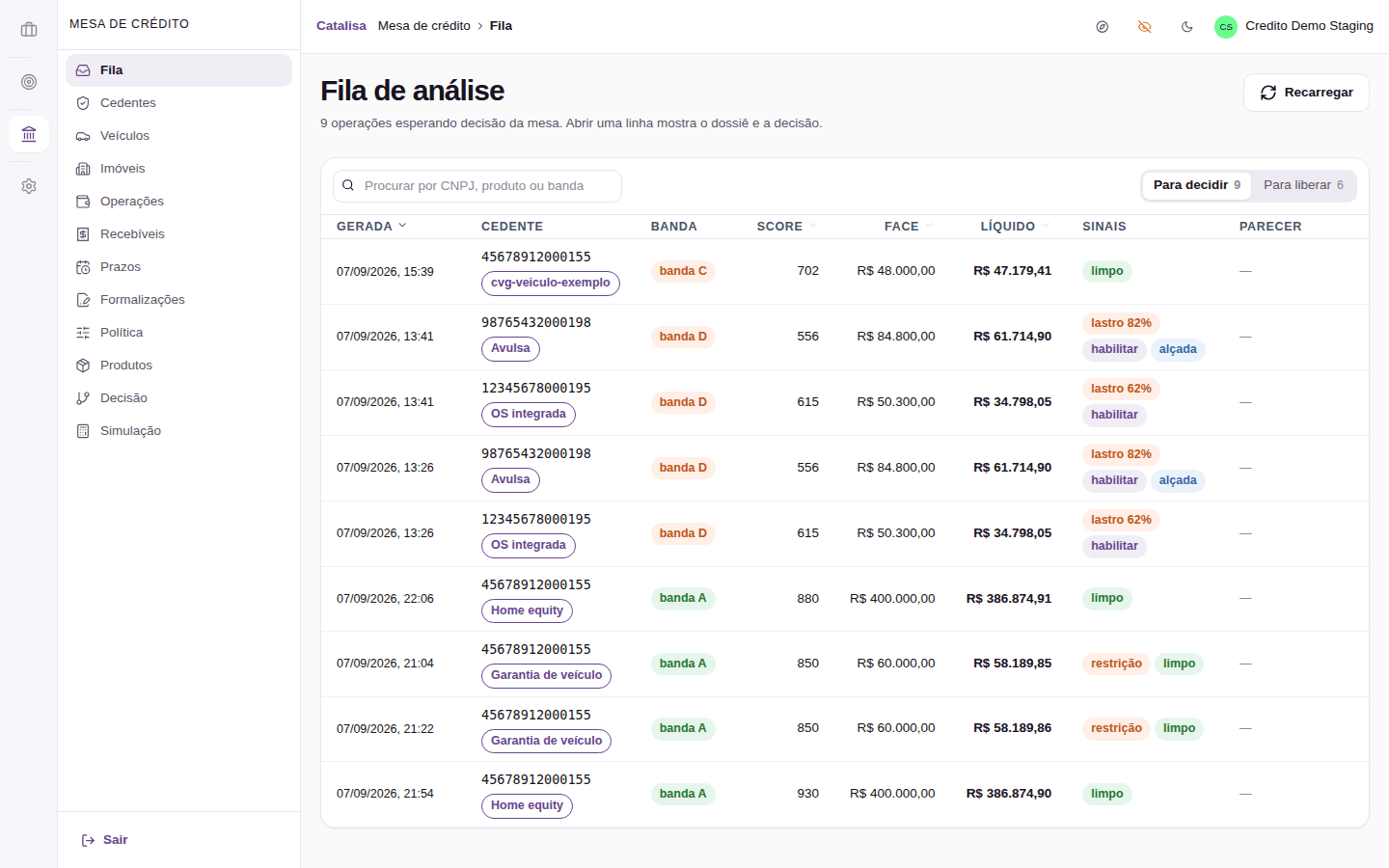Switch to the Para liberar tab
Screen dimensions: 1389x868
coord(1303,185)
